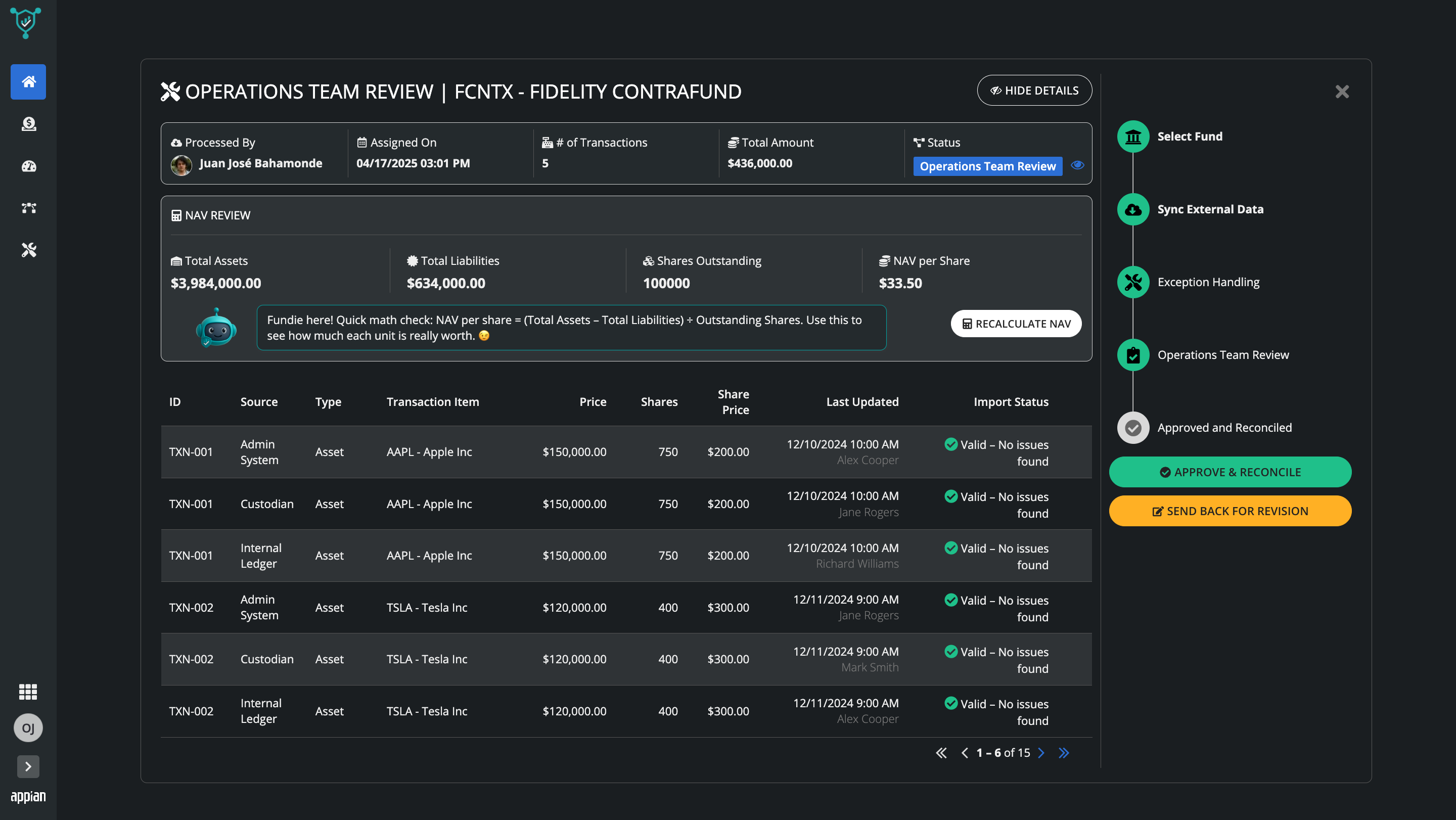
Task: Go to last page of transactions
Action: coord(1064,753)
